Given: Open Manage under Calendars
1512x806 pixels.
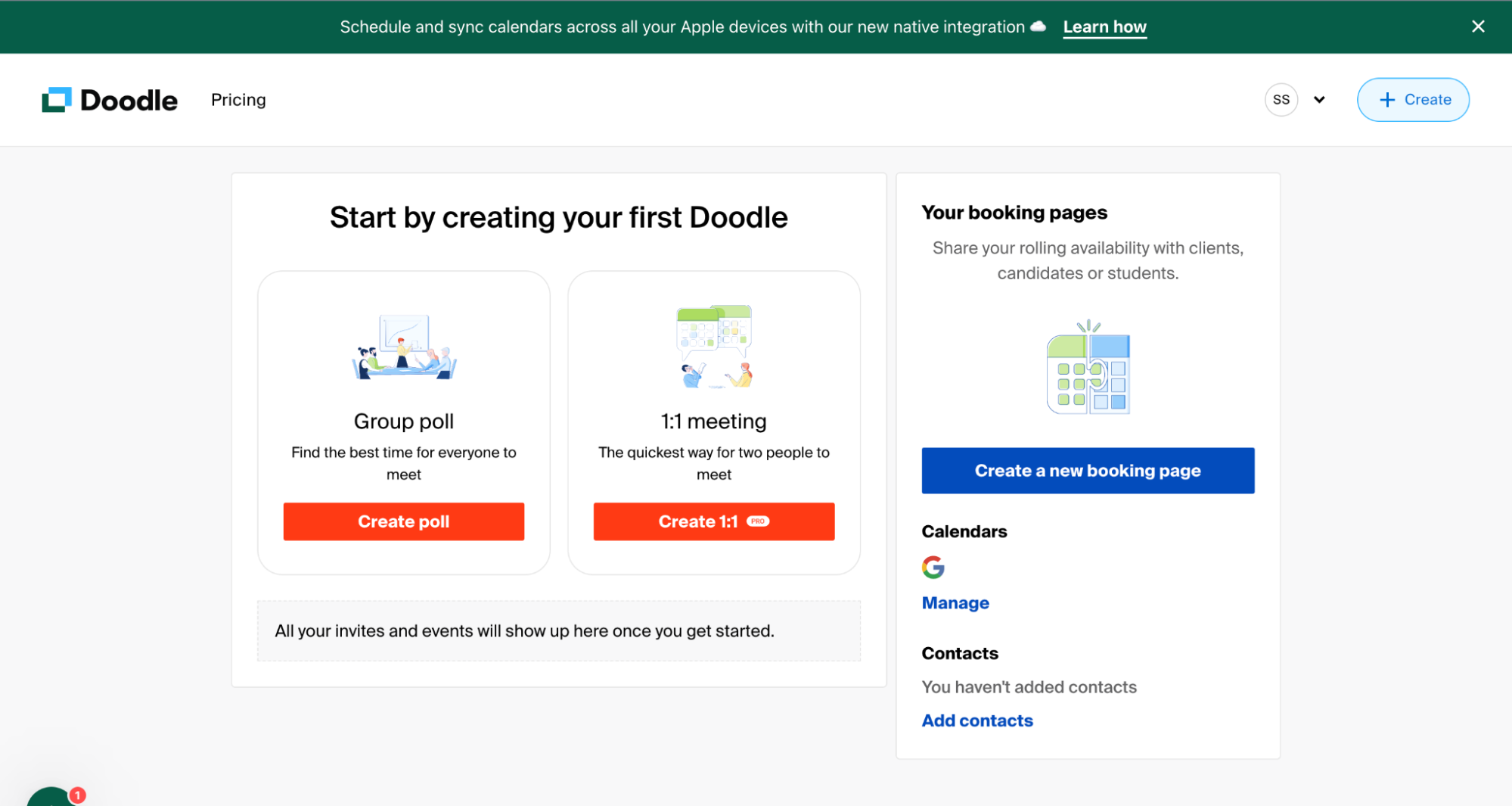Looking at the screenshot, I should click(x=955, y=602).
